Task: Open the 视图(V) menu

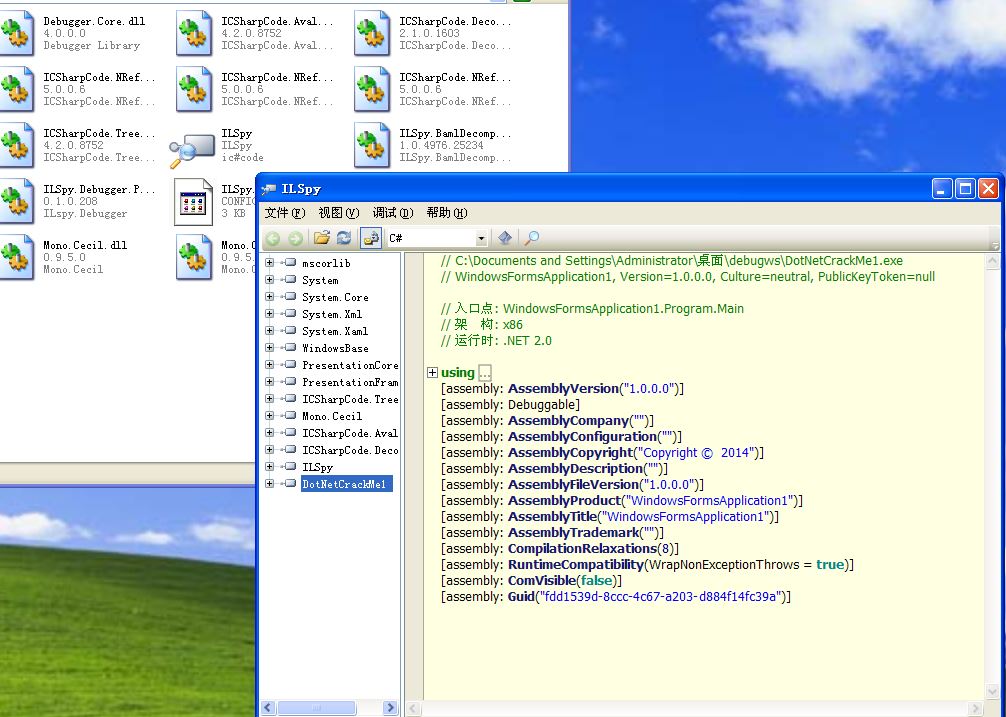Action: click(x=339, y=213)
